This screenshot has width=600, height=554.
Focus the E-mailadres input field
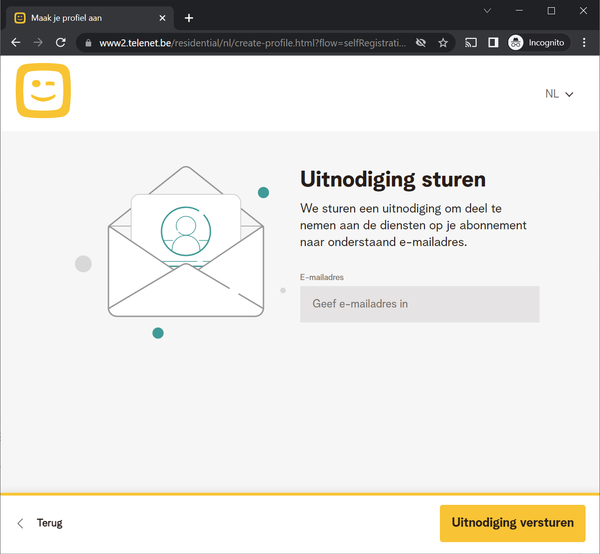419,304
